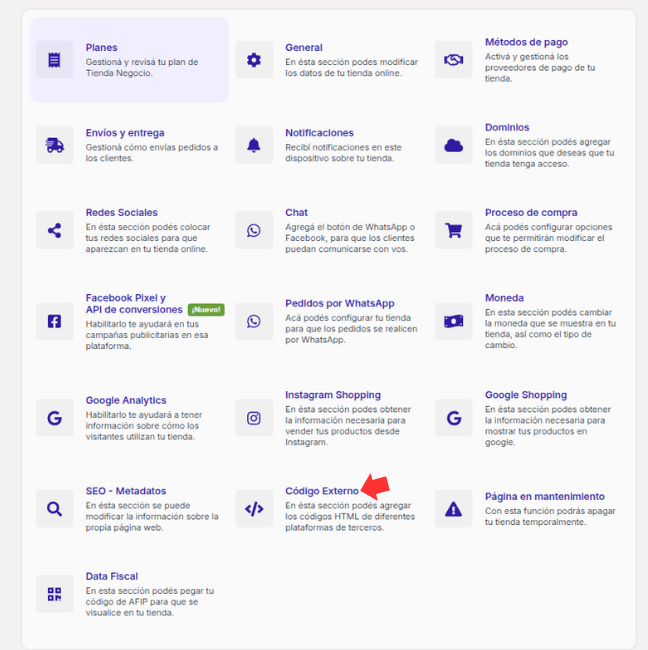Click 'modificar la información sobre la' text
Image resolution: width=648 pixels, height=650 pixels.
152,517
